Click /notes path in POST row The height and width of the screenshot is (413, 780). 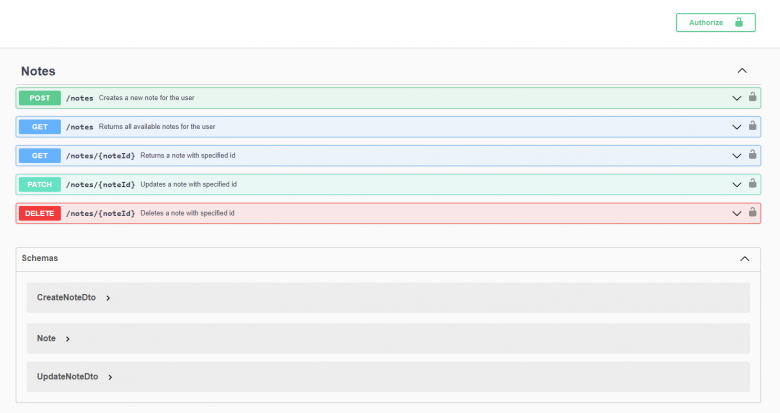[x=80, y=98]
